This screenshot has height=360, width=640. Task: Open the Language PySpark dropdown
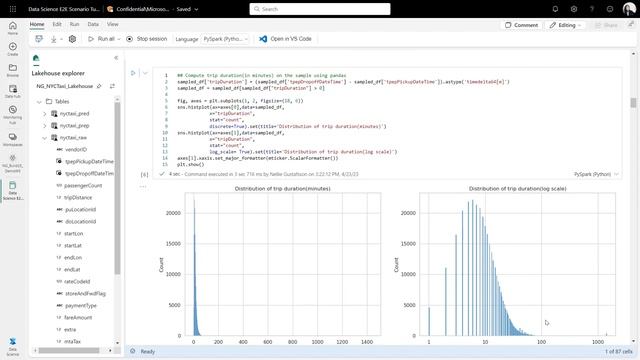click(x=225, y=39)
